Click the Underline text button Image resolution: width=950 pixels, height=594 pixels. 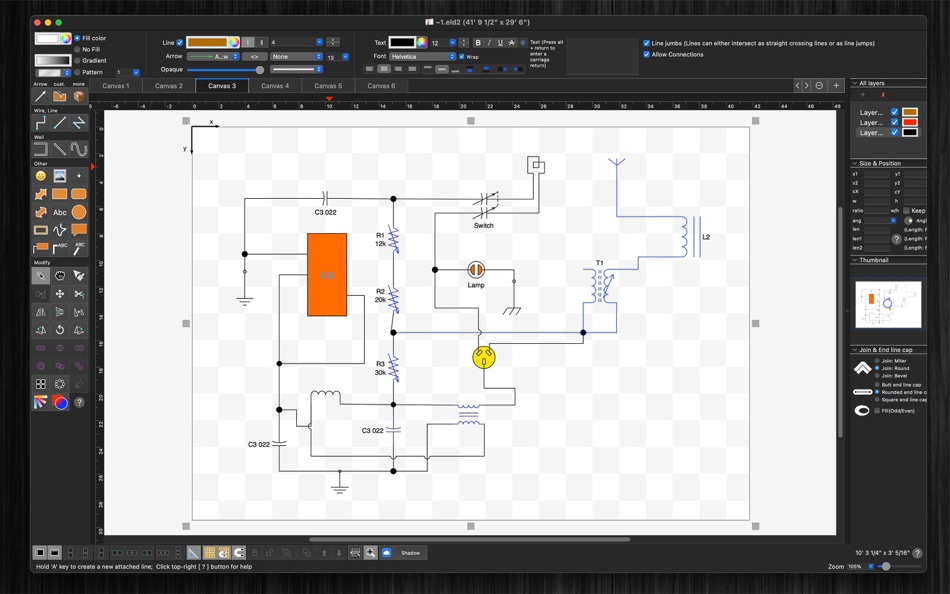[500, 43]
